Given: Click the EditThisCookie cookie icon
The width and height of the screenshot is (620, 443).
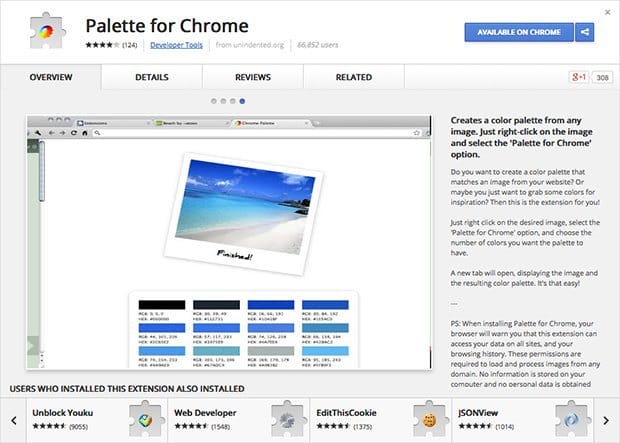Looking at the screenshot, I should [x=431, y=419].
